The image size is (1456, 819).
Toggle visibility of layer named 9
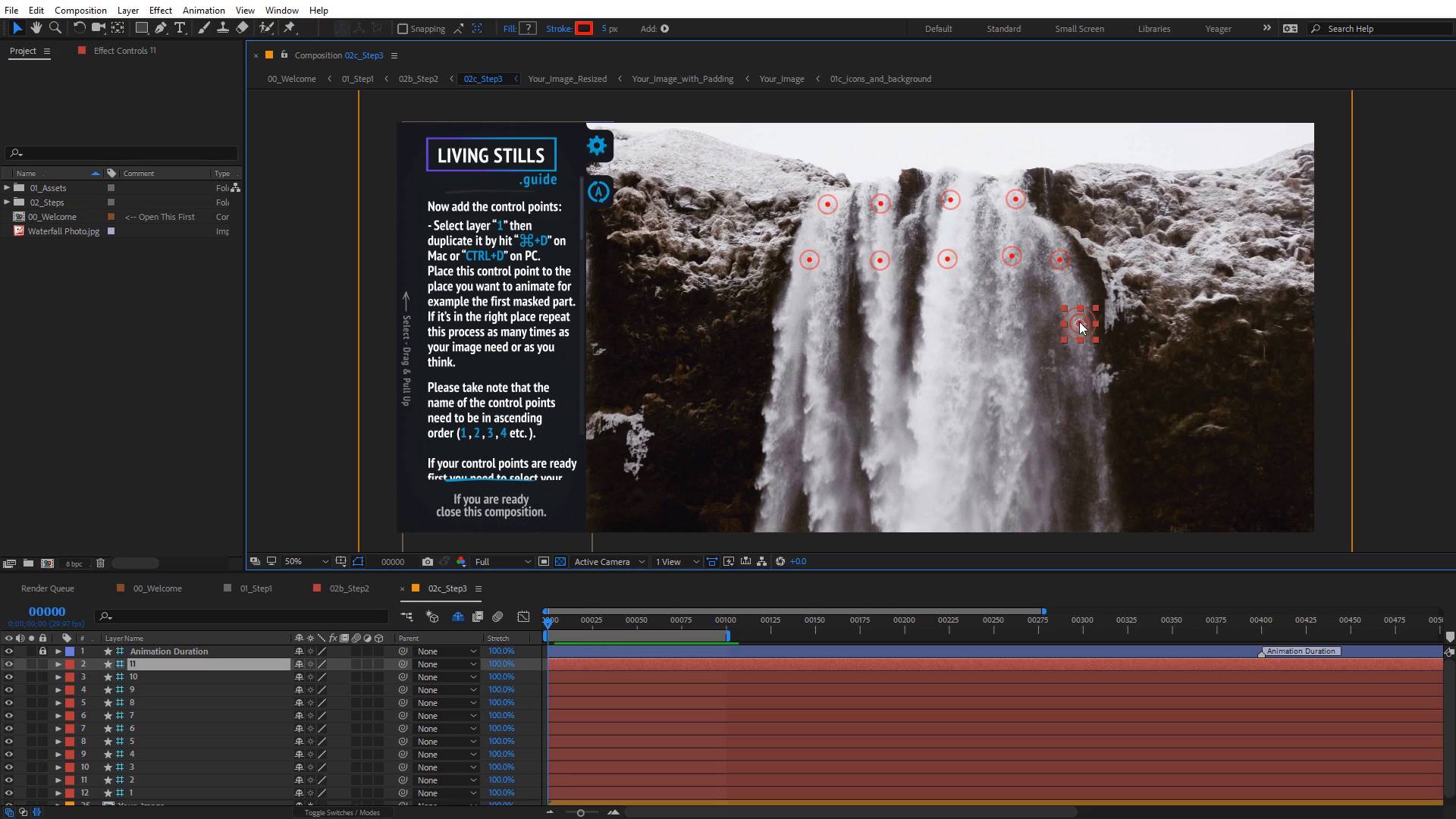(9, 690)
